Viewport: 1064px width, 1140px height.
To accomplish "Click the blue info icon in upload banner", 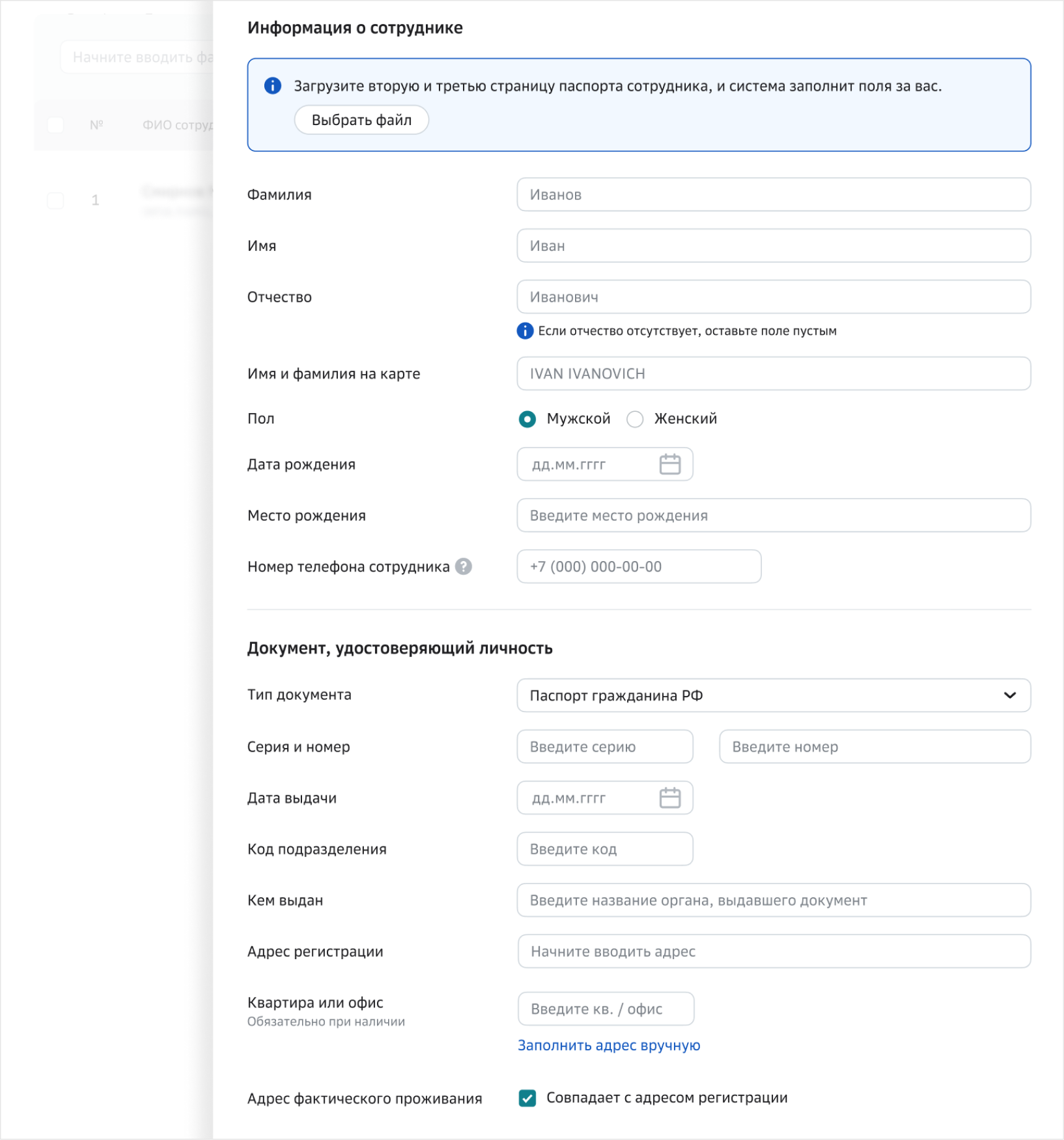I will click(x=272, y=85).
